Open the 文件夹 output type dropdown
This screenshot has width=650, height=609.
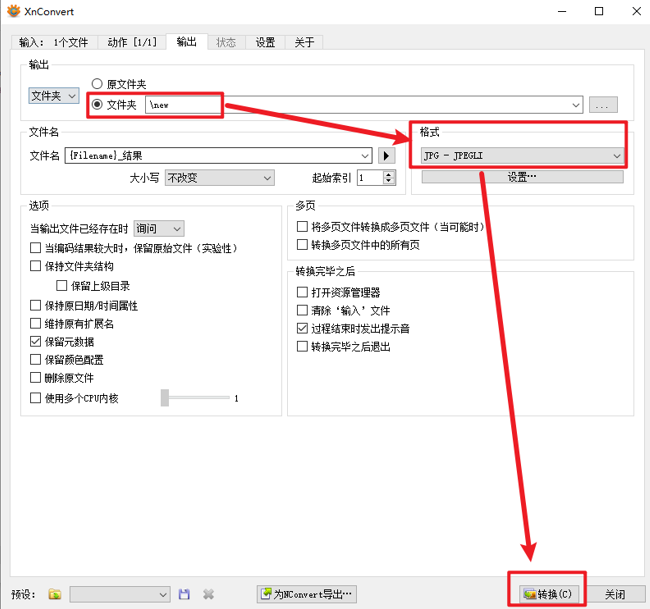tap(53, 96)
